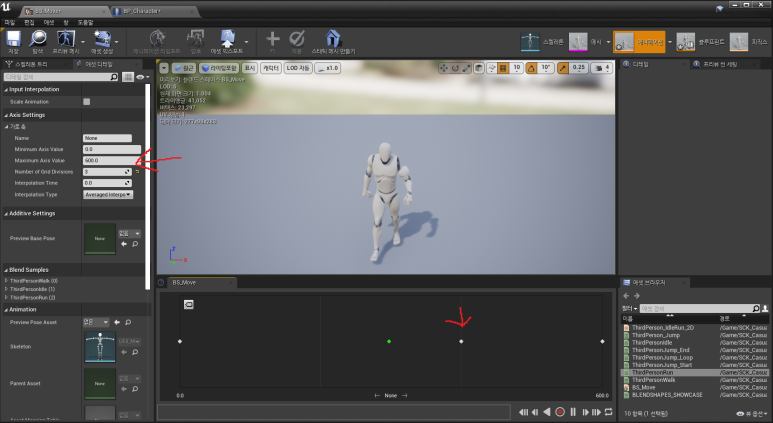Go back in Asset Browser history
Image resolution: width=773 pixels, height=423 pixels.
[x=626, y=296]
